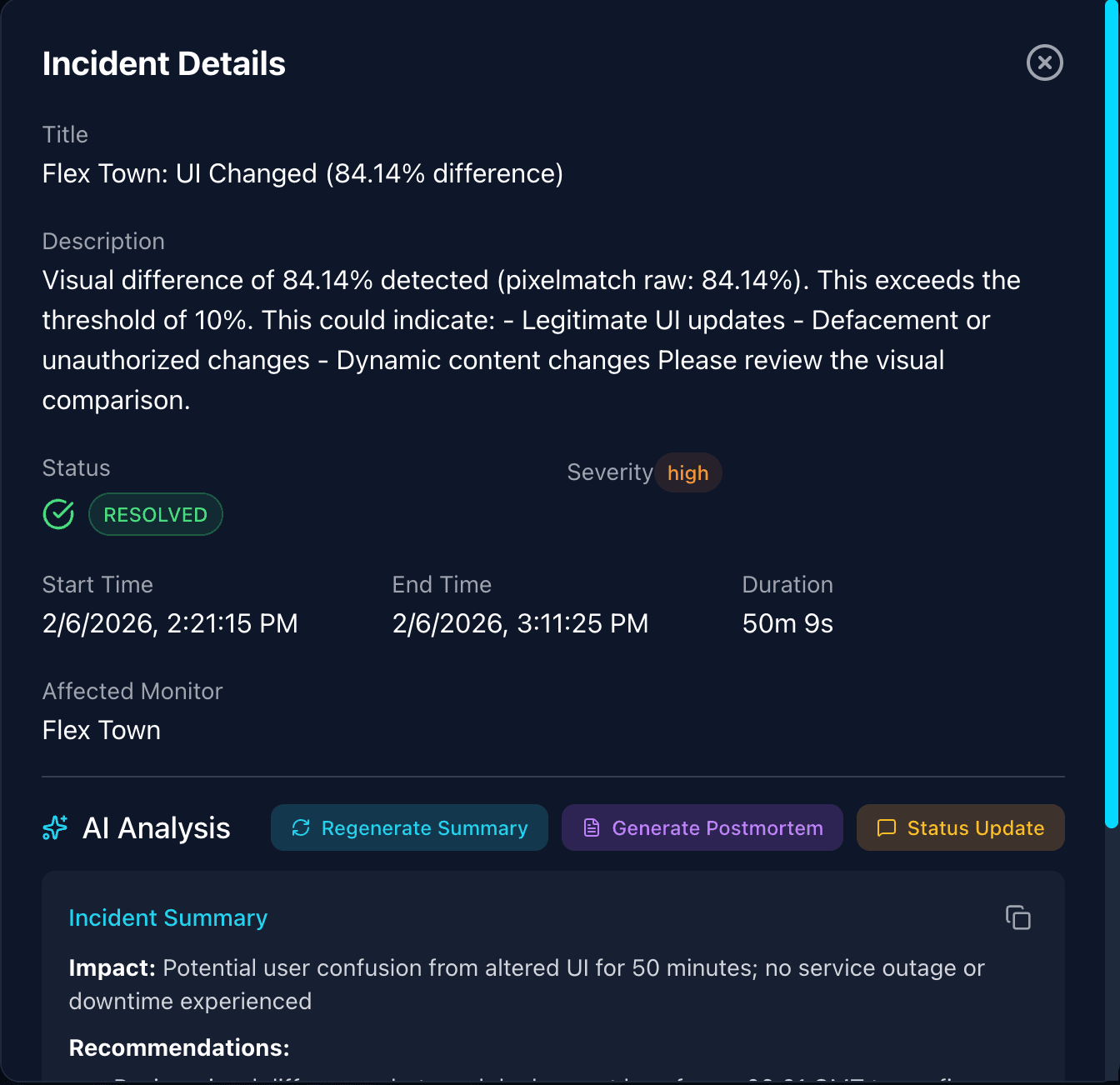Click RESOLVED pill to change status
The image size is (1120, 1085).
click(x=155, y=514)
